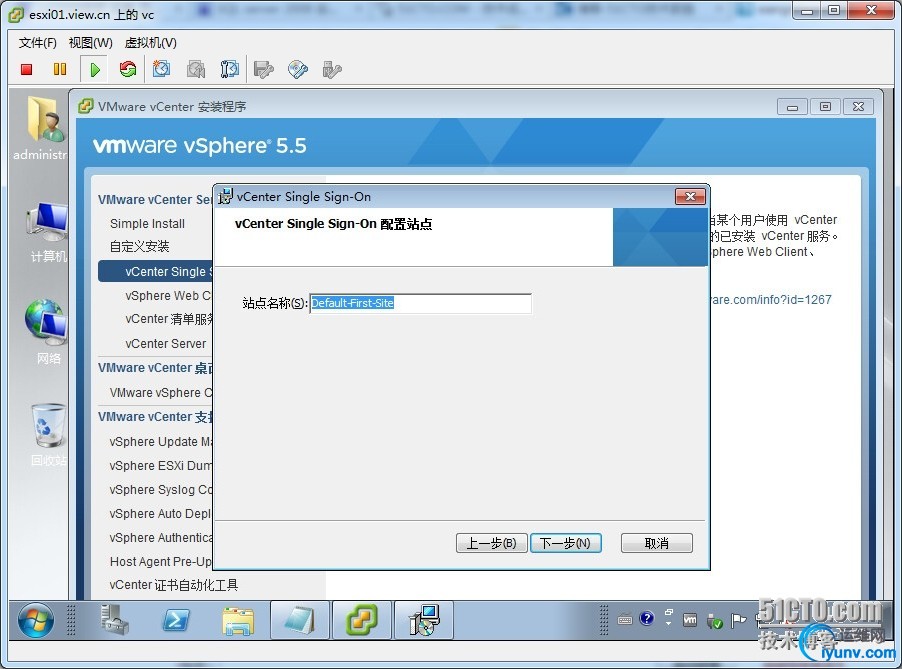Select vSphere Syslog Collector installer item

click(160, 490)
